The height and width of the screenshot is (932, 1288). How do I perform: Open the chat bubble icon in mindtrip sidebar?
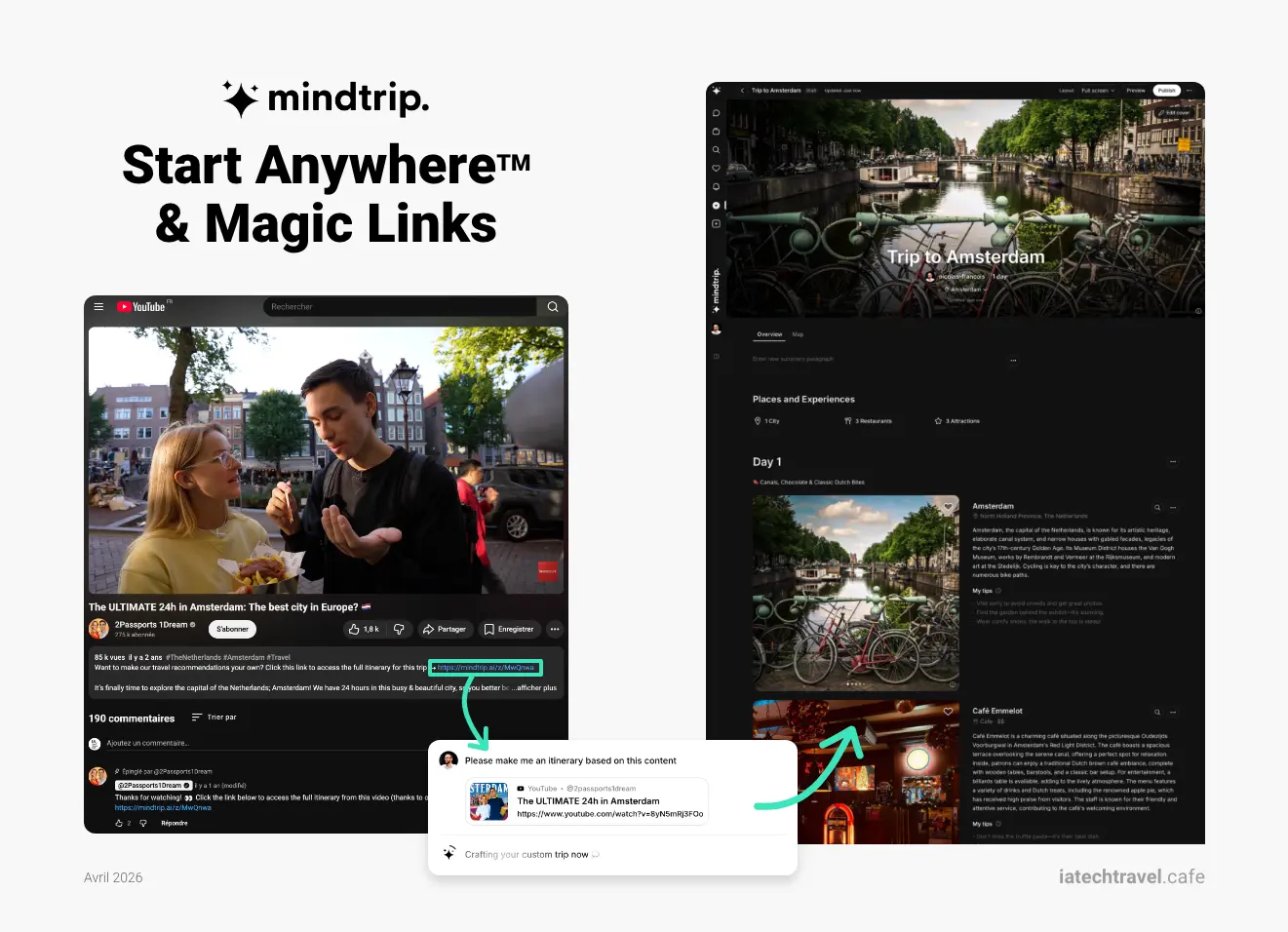tap(716, 113)
